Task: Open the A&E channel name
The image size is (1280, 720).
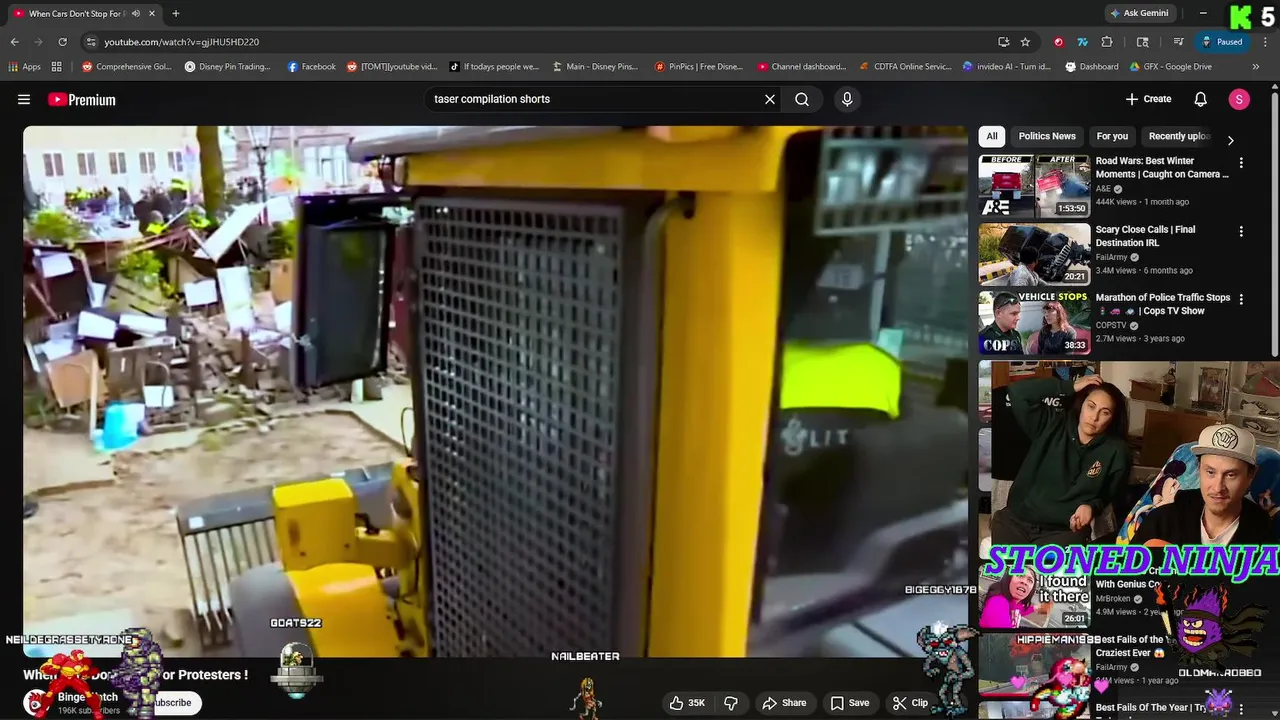Action: [x=1103, y=189]
